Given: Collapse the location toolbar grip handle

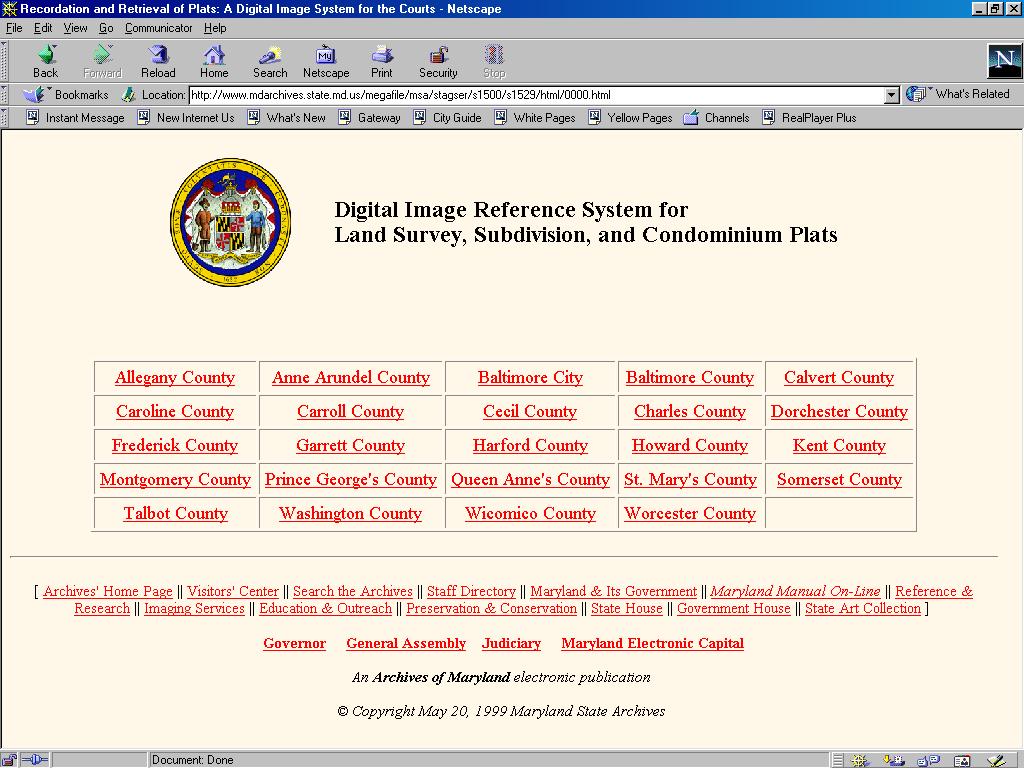Looking at the screenshot, I should pyautogui.click(x=5, y=95).
